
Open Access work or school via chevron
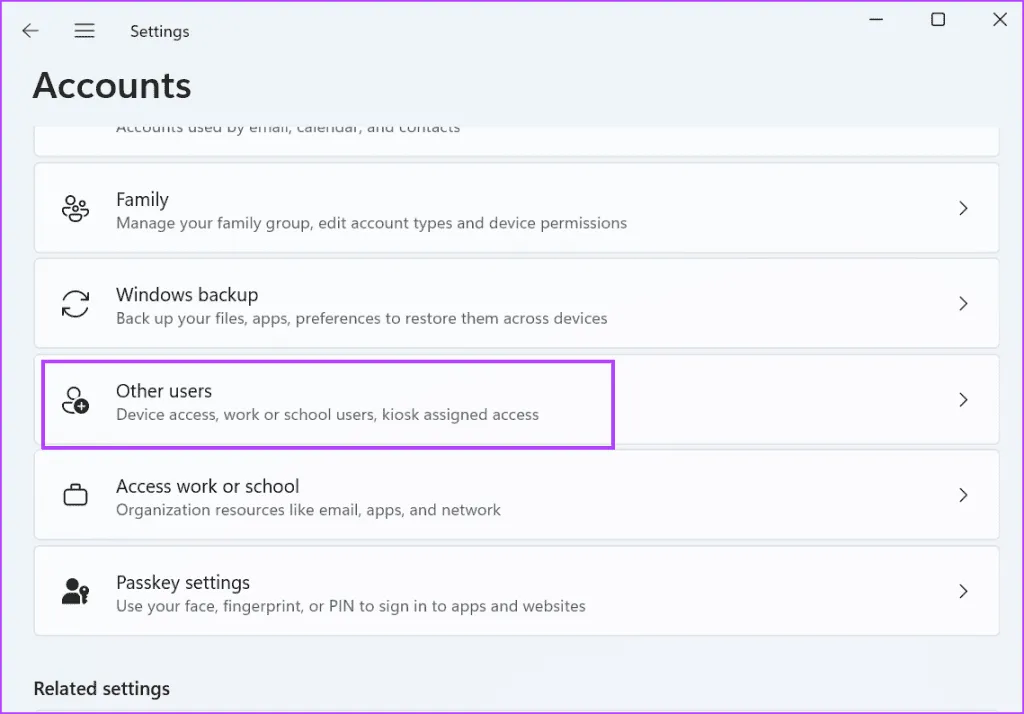tap(963, 496)
